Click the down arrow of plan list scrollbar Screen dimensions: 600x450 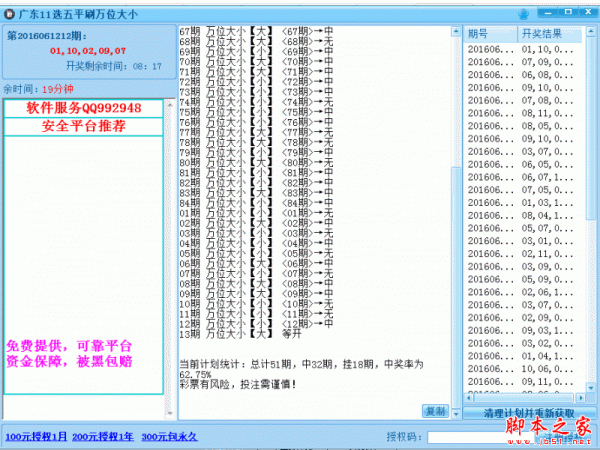456,414
